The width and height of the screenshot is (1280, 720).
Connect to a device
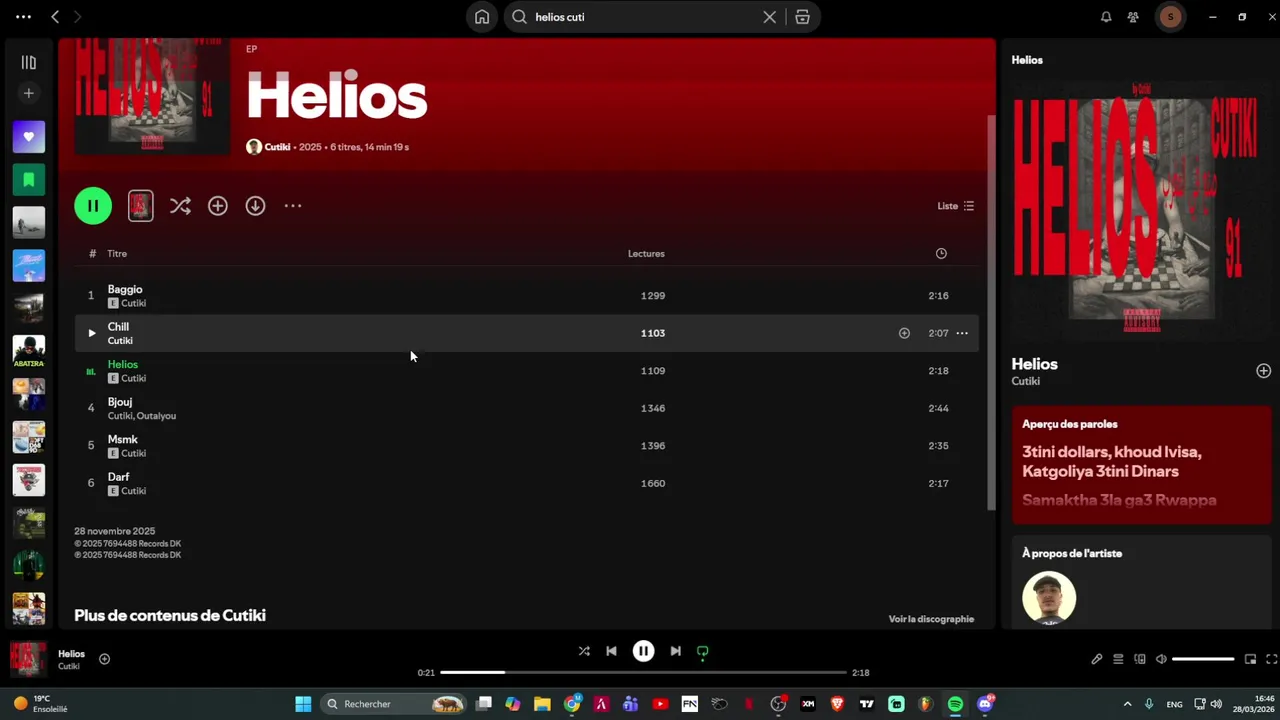click(1140, 659)
